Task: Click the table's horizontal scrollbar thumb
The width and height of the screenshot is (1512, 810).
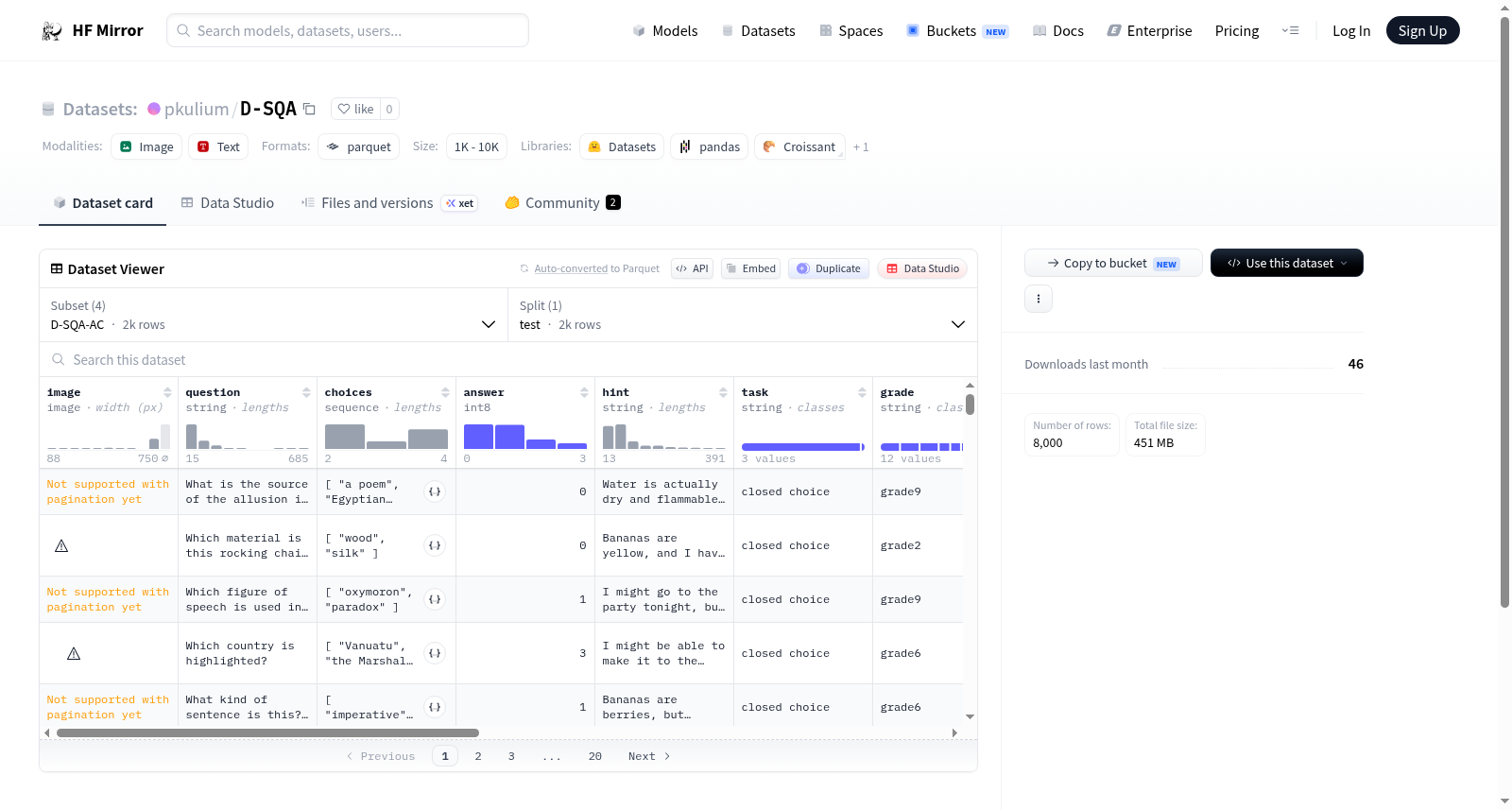Action: tap(267, 732)
